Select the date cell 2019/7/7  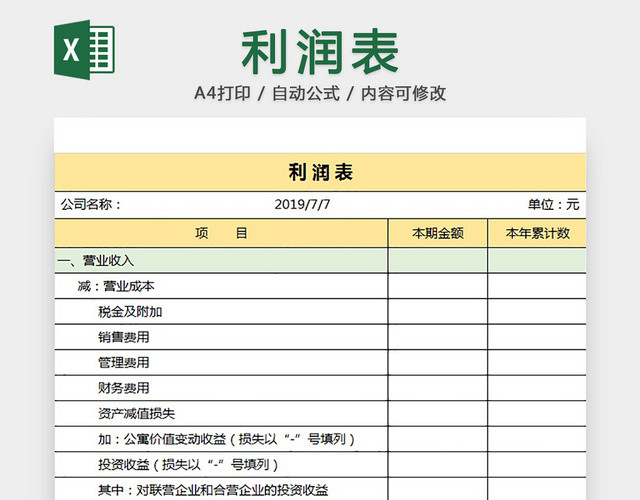pyautogui.click(x=302, y=204)
